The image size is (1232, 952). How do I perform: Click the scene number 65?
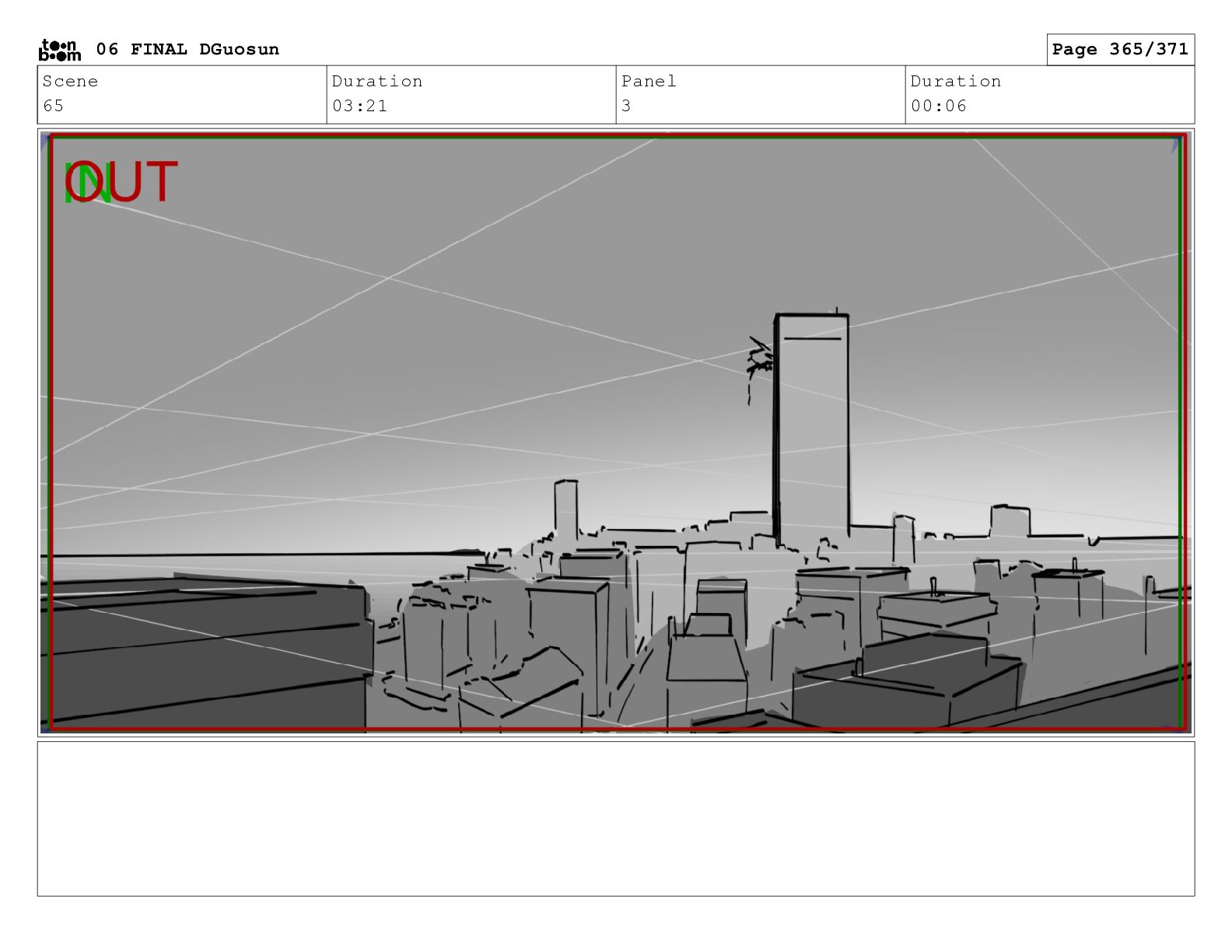coord(53,106)
